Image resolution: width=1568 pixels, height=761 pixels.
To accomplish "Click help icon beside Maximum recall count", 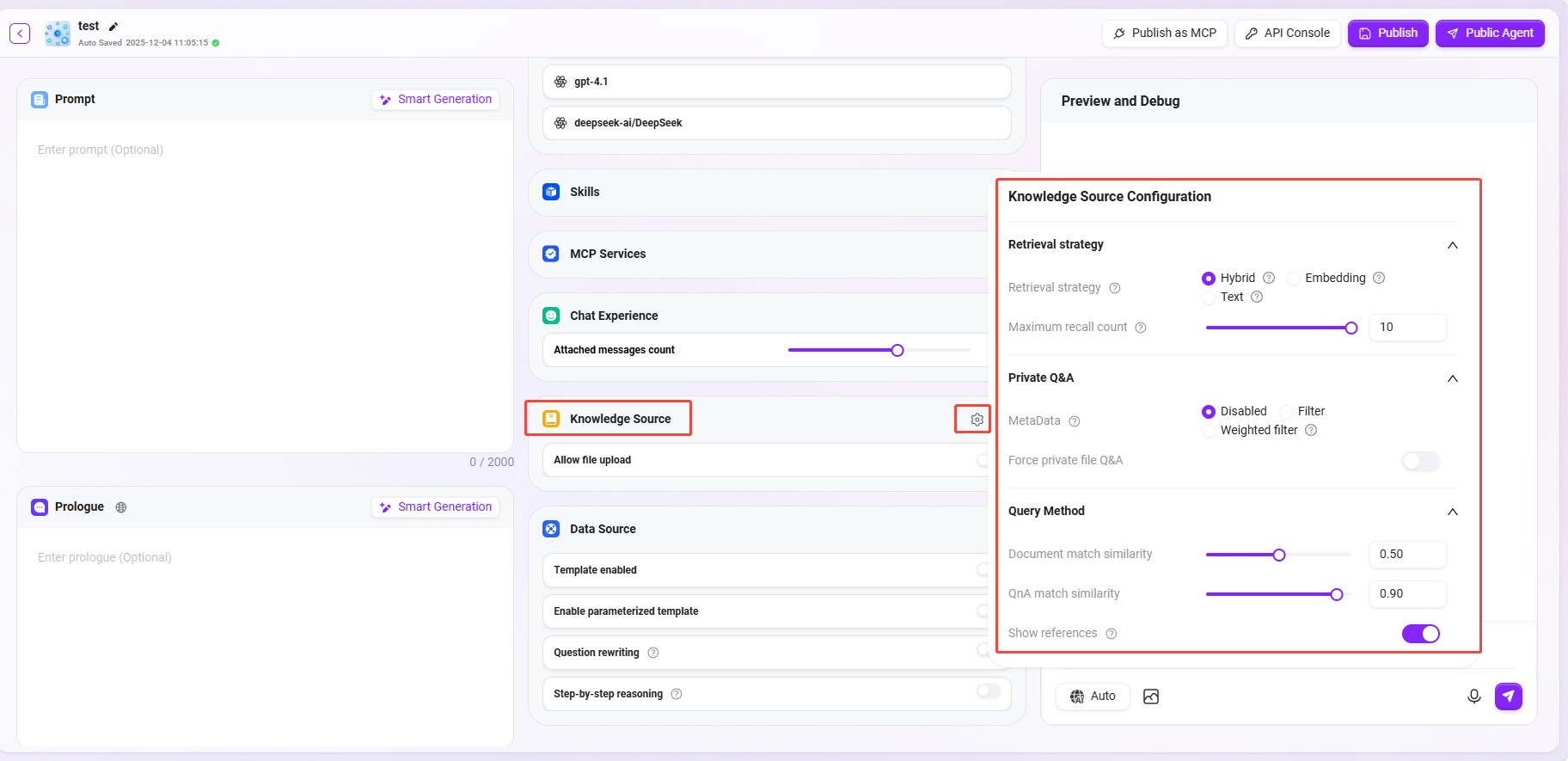I will 1141,328.
